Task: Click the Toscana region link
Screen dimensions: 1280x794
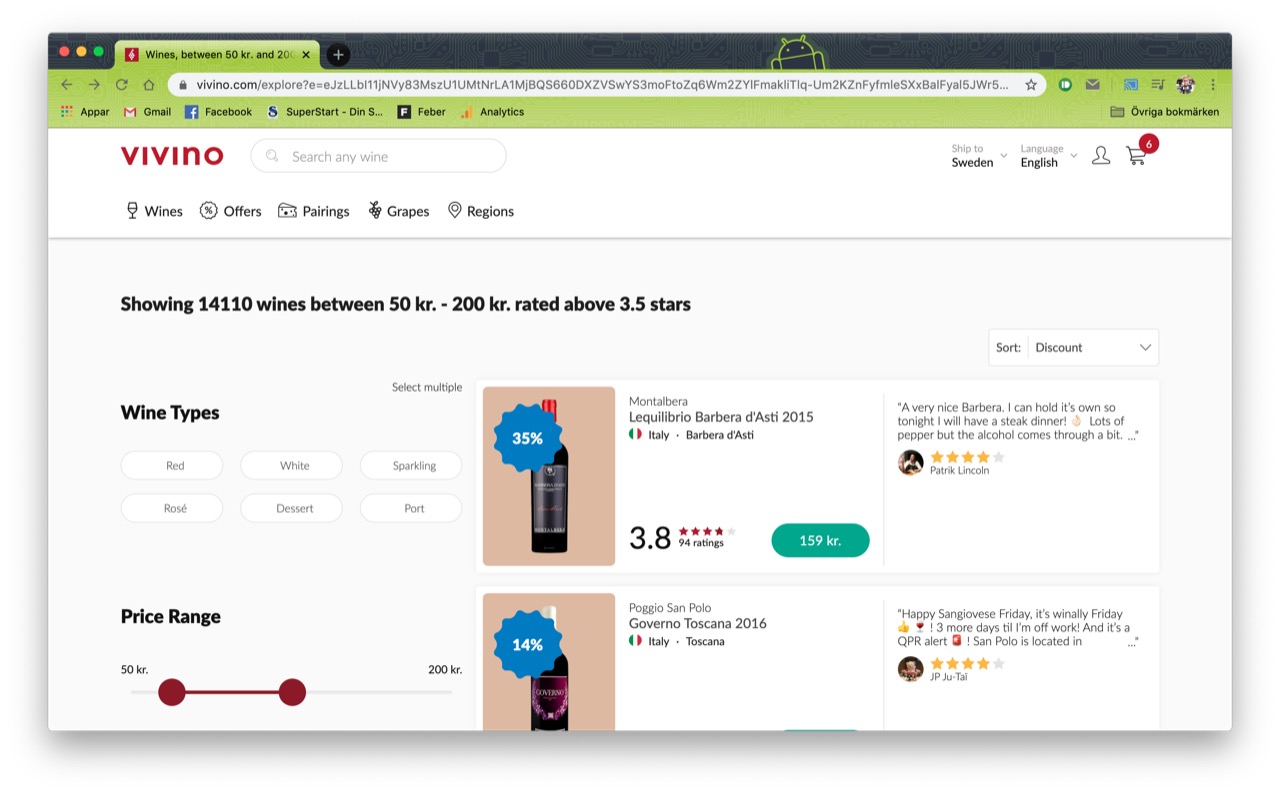Action: click(705, 641)
